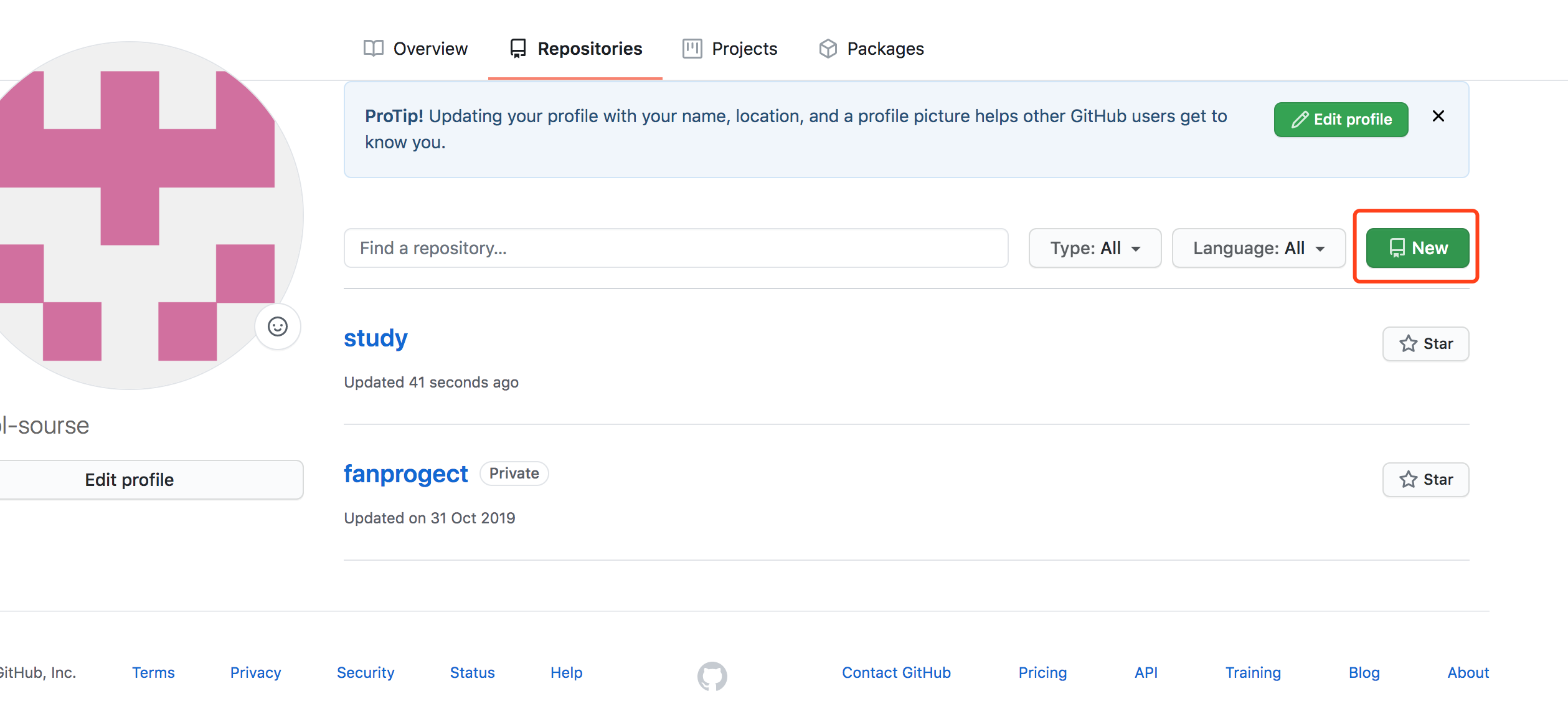Click the sidebar Edit profile button
This screenshot has height=724, width=1568.
(x=130, y=480)
